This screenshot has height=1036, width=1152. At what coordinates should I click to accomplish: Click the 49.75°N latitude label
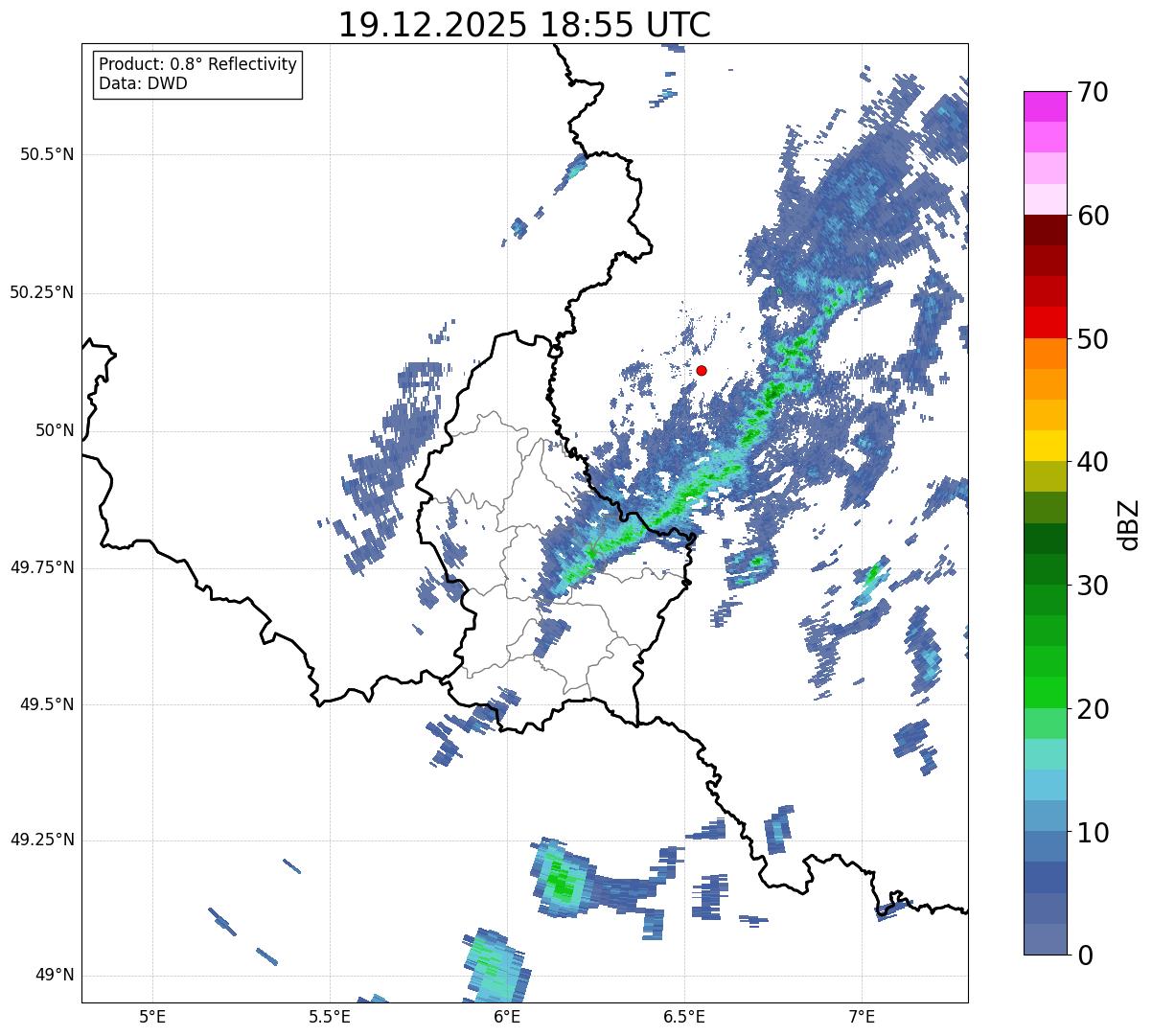pos(42,567)
